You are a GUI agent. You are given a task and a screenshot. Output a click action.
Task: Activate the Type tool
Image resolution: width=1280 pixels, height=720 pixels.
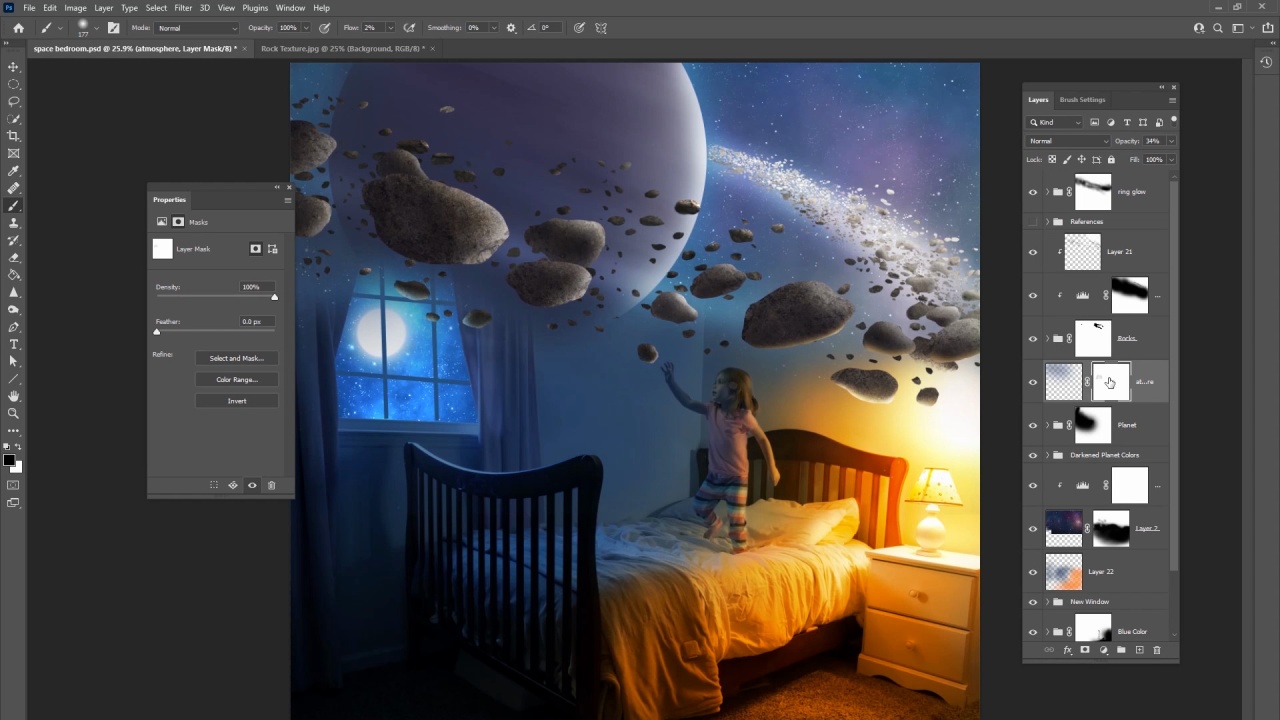click(13, 344)
